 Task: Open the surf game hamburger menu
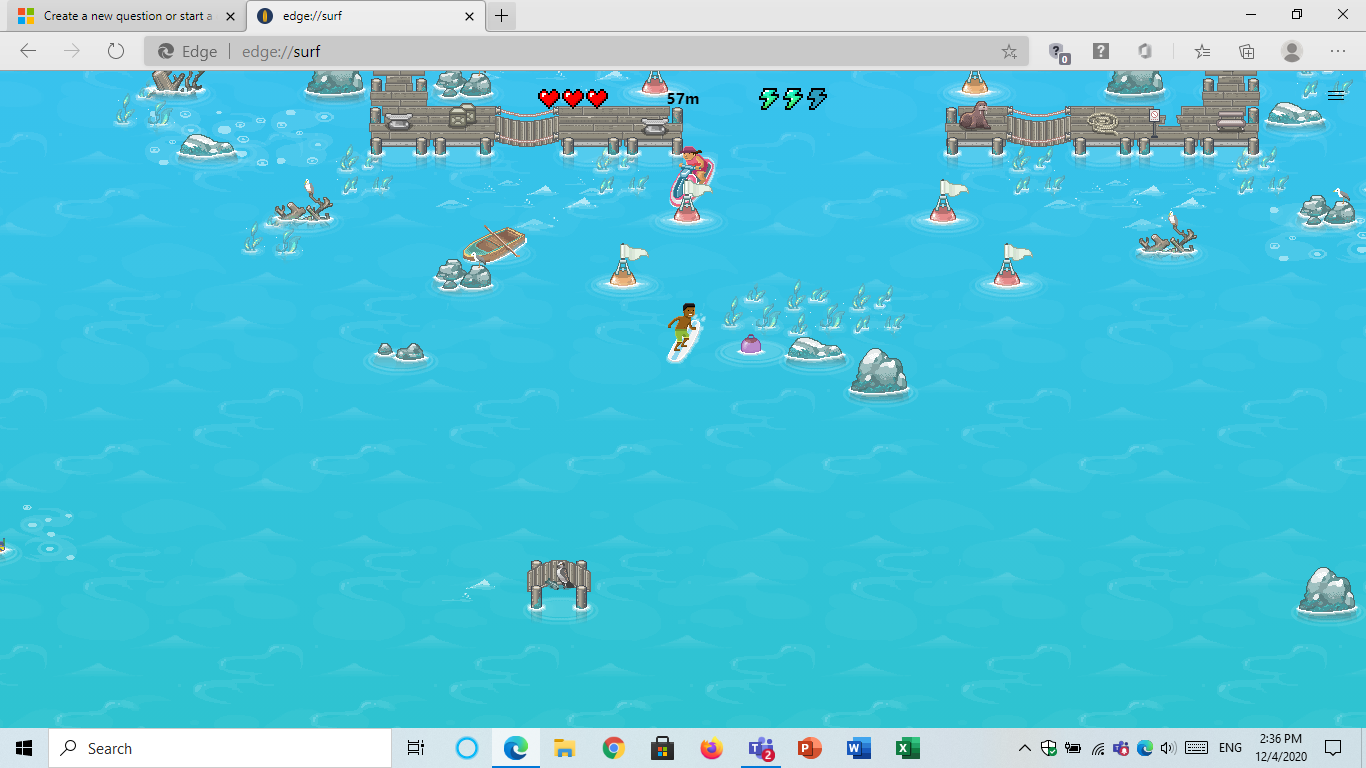point(1336,95)
